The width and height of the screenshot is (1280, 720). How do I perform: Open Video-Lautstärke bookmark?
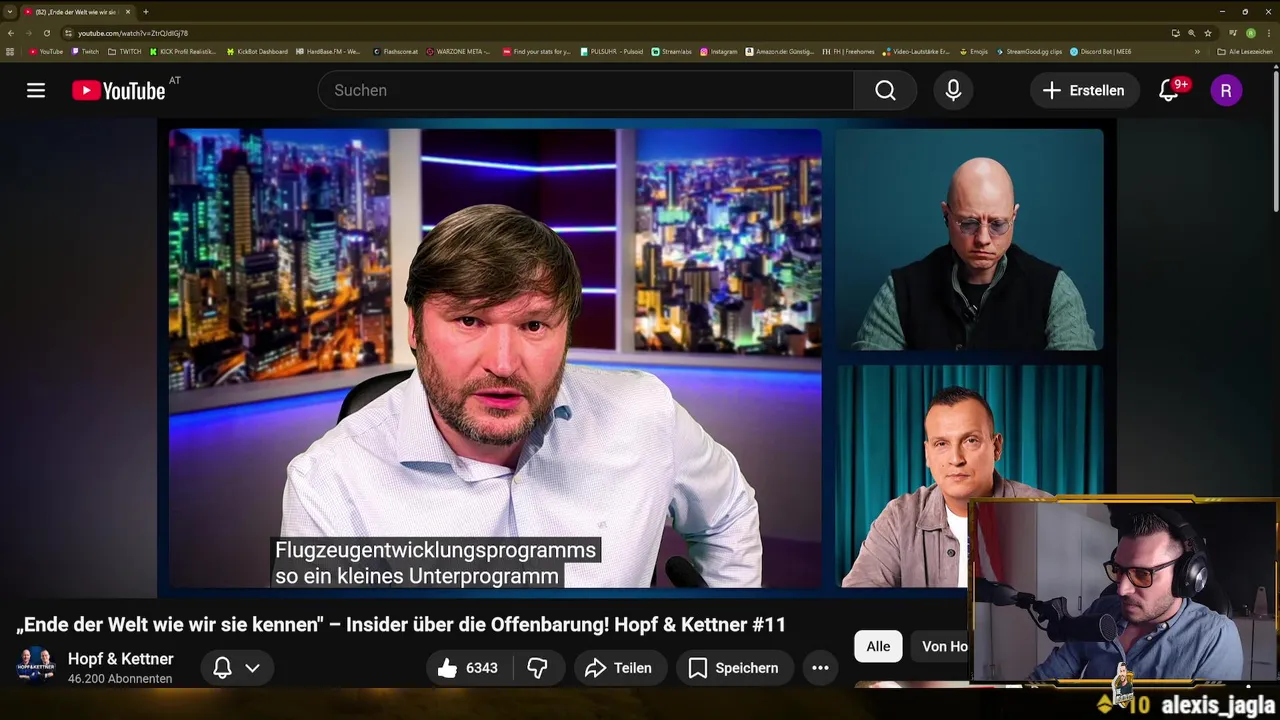pos(916,51)
